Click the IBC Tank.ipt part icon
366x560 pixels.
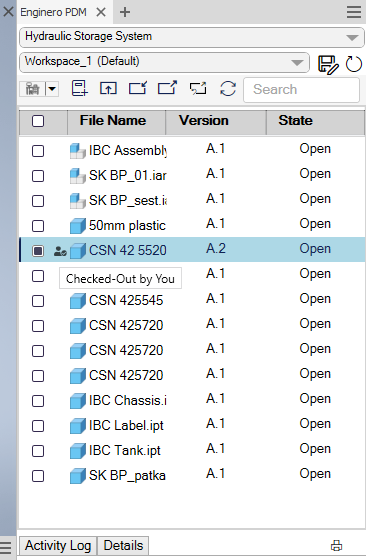pyautogui.click(x=77, y=451)
